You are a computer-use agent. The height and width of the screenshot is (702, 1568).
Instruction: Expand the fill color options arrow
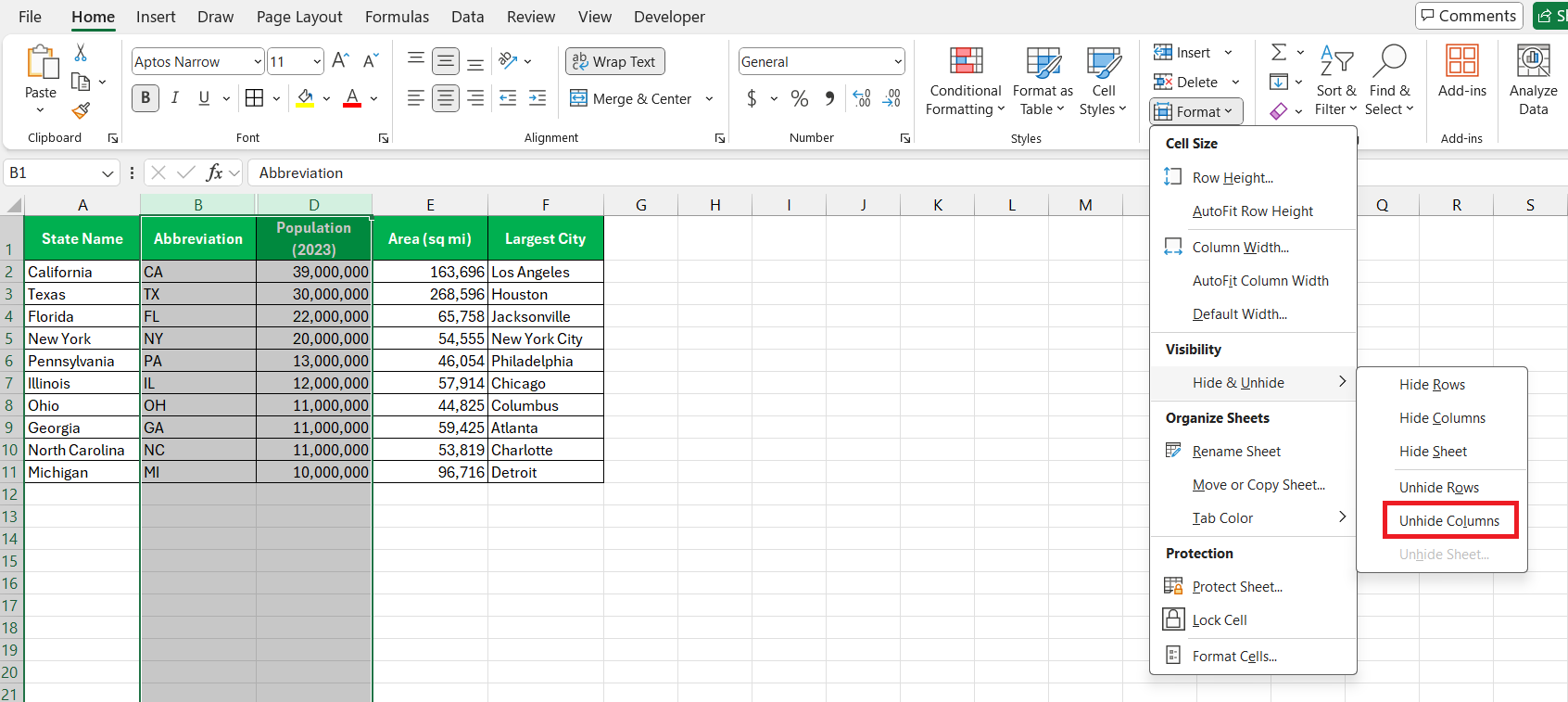(326, 98)
